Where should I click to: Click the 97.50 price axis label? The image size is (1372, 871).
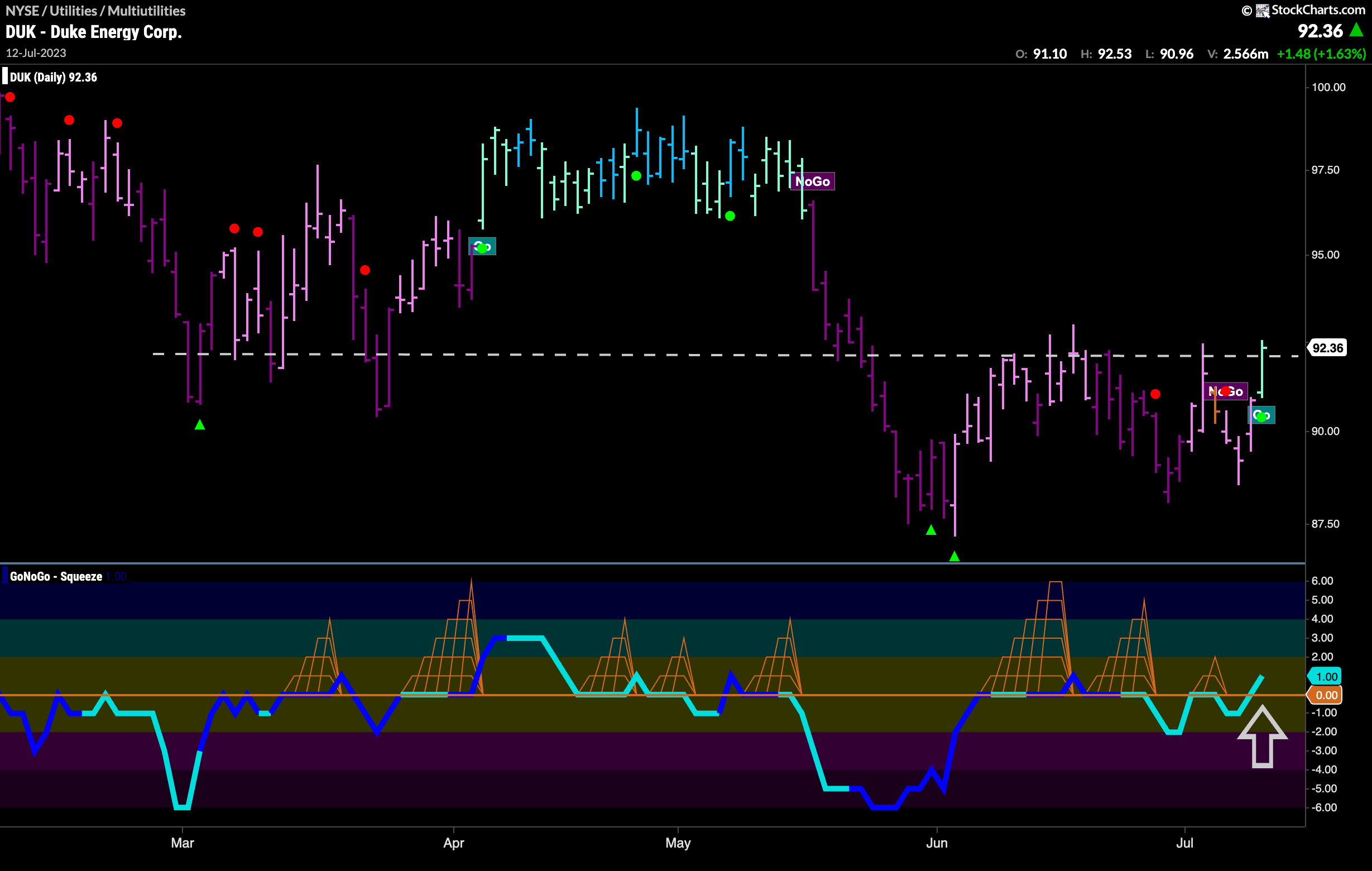[x=1325, y=170]
